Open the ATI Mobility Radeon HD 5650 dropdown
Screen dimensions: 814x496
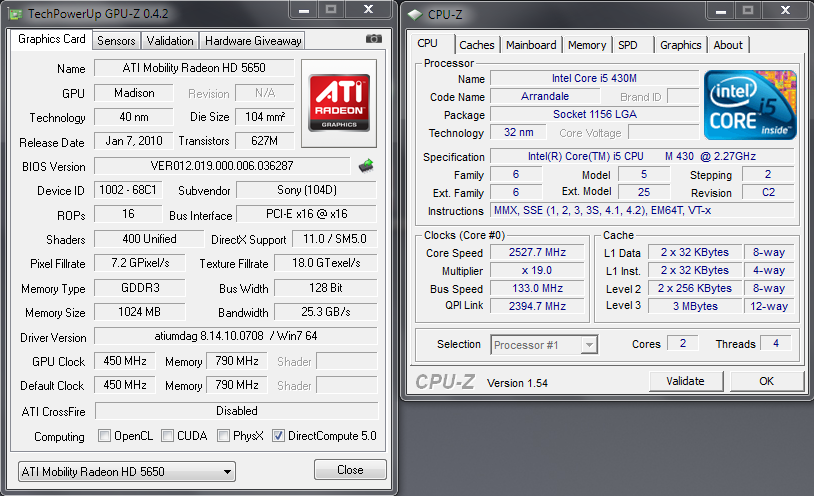click(x=127, y=472)
